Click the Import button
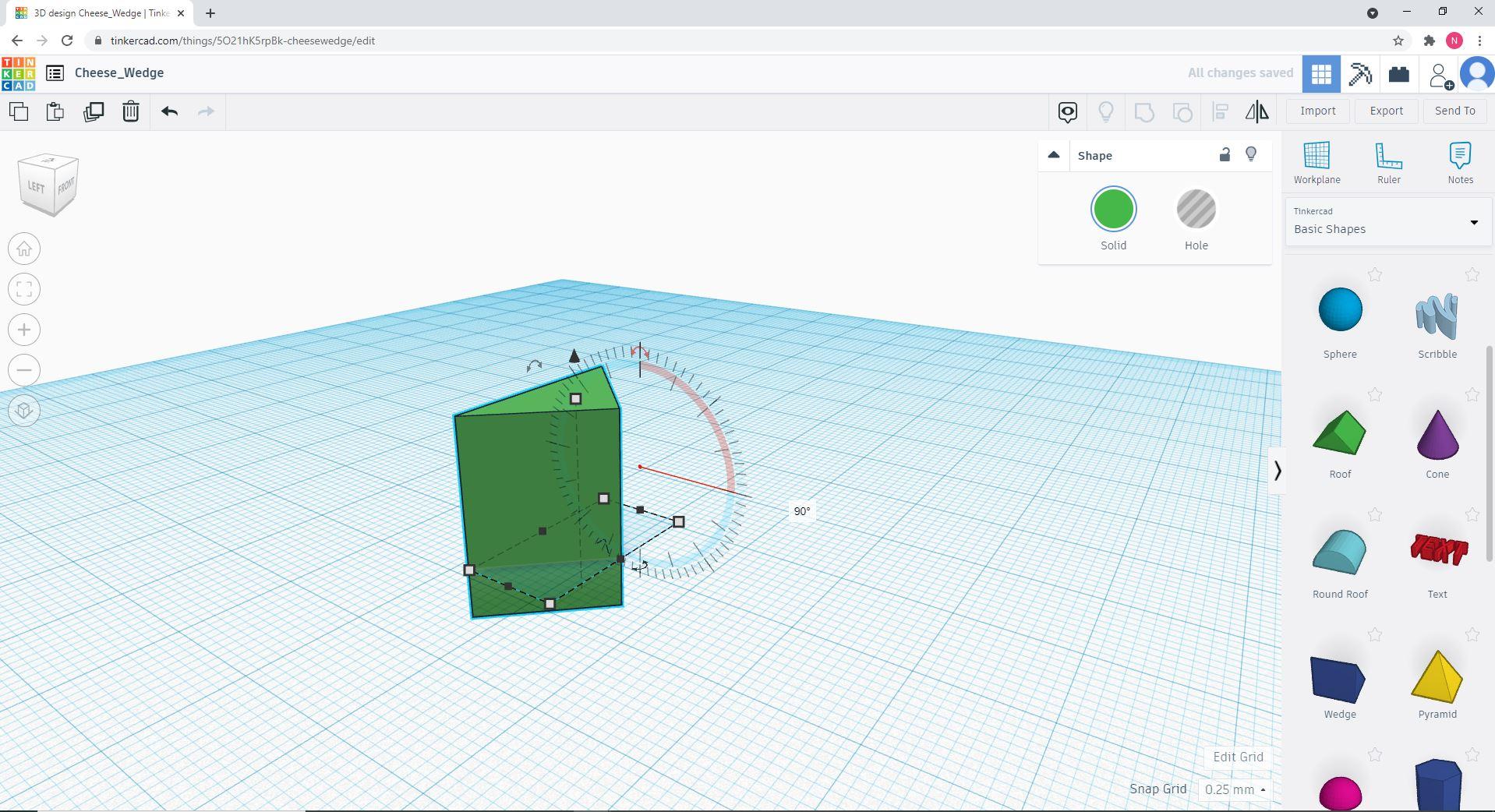The image size is (1495, 812). (1318, 111)
